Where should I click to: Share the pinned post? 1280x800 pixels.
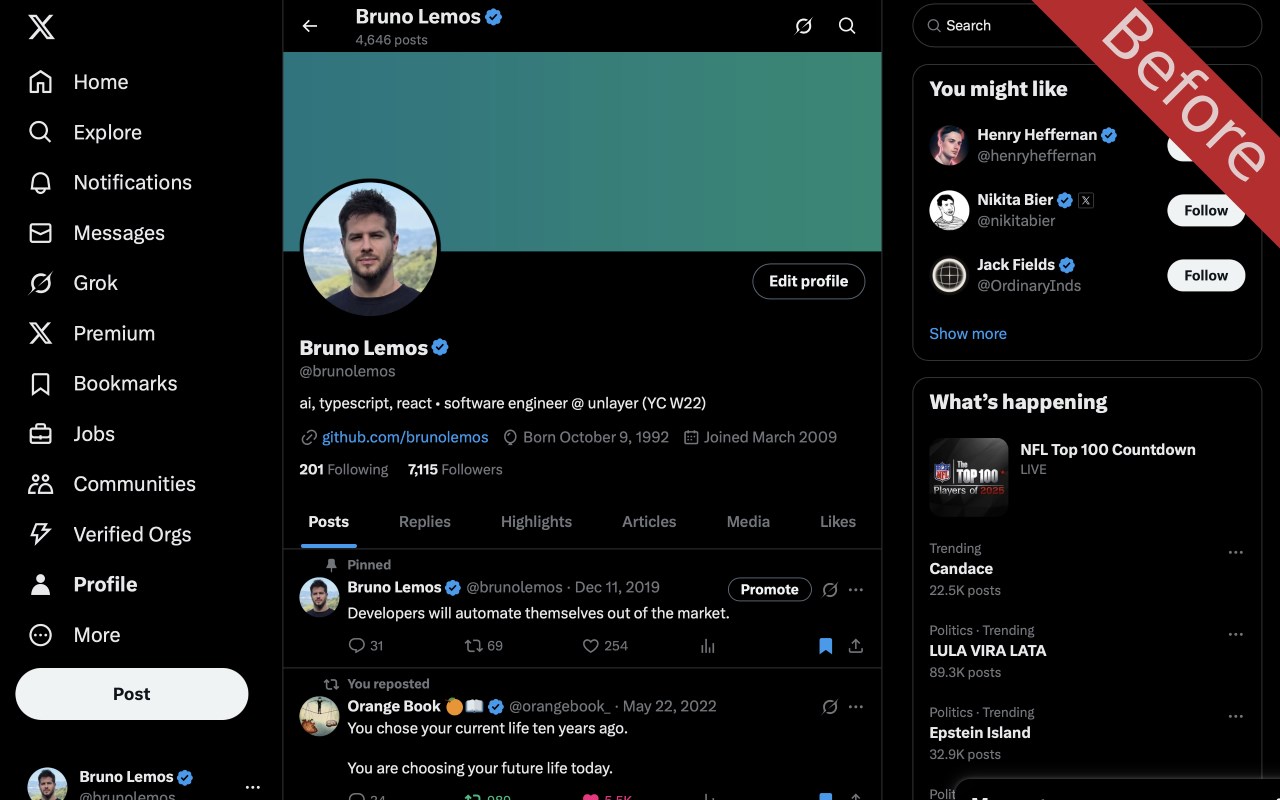click(856, 646)
